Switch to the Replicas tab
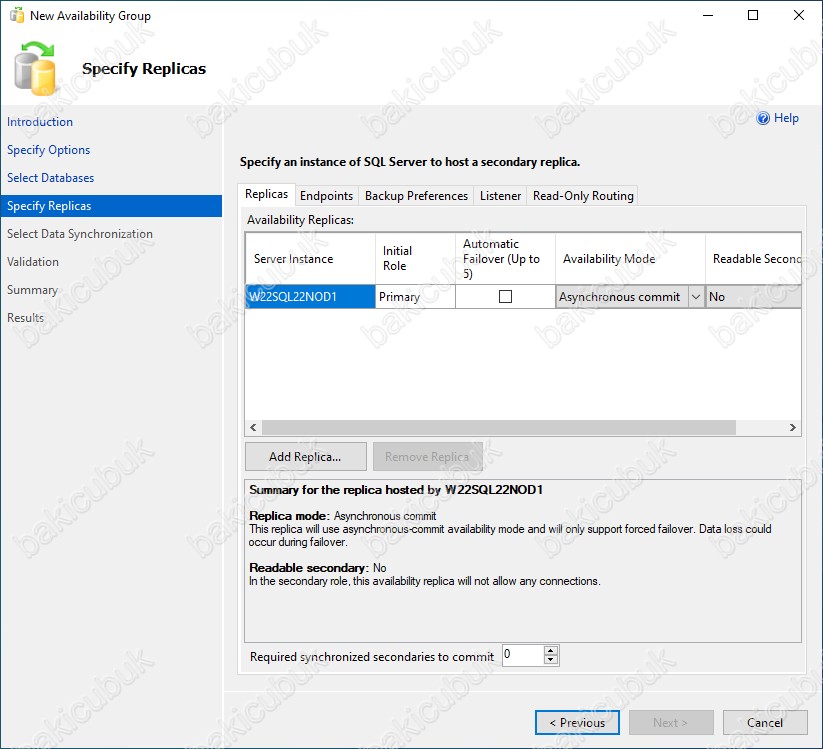823x749 pixels. [266, 194]
